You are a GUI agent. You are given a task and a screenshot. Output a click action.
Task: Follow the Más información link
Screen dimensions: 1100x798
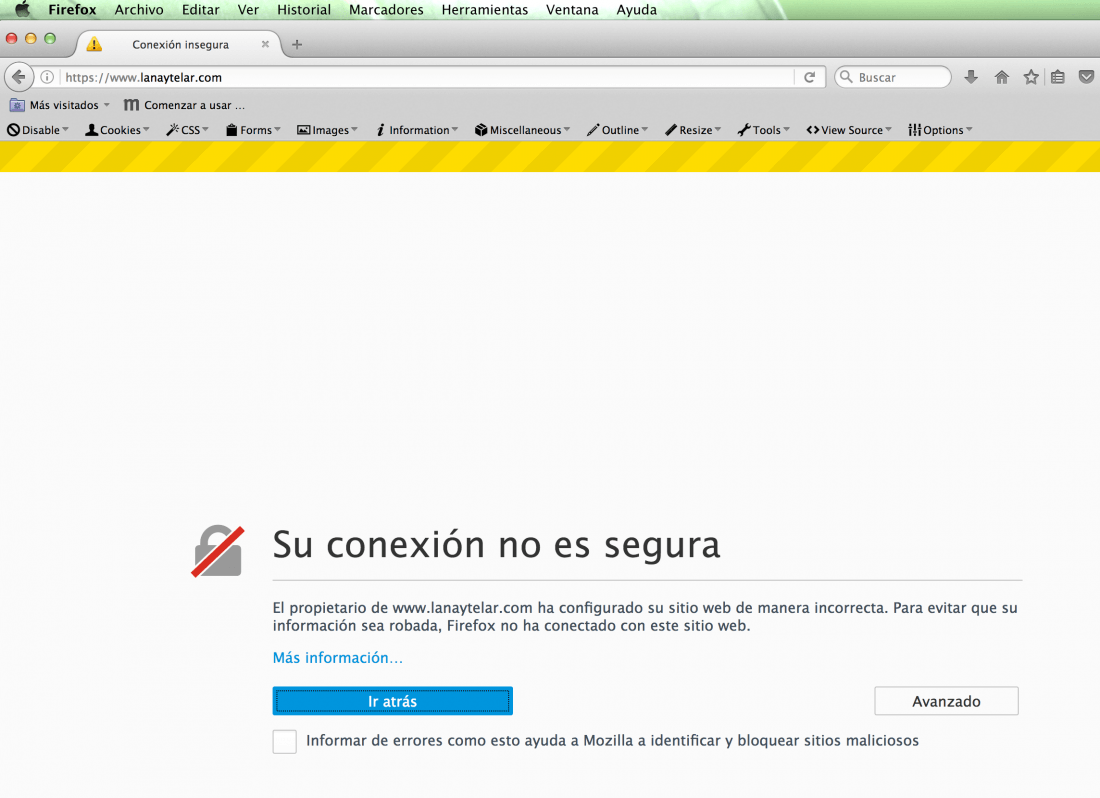[337, 658]
